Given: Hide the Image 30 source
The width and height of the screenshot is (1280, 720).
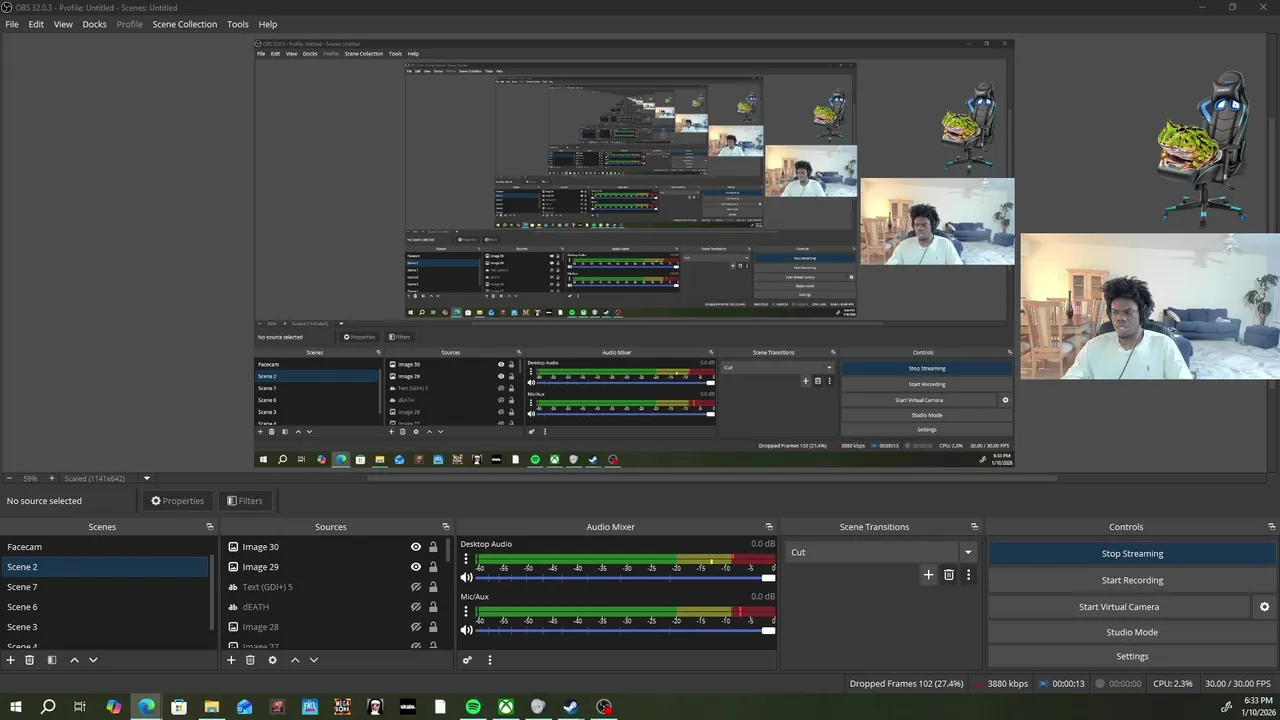Looking at the screenshot, I should click(x=416, y=547).
